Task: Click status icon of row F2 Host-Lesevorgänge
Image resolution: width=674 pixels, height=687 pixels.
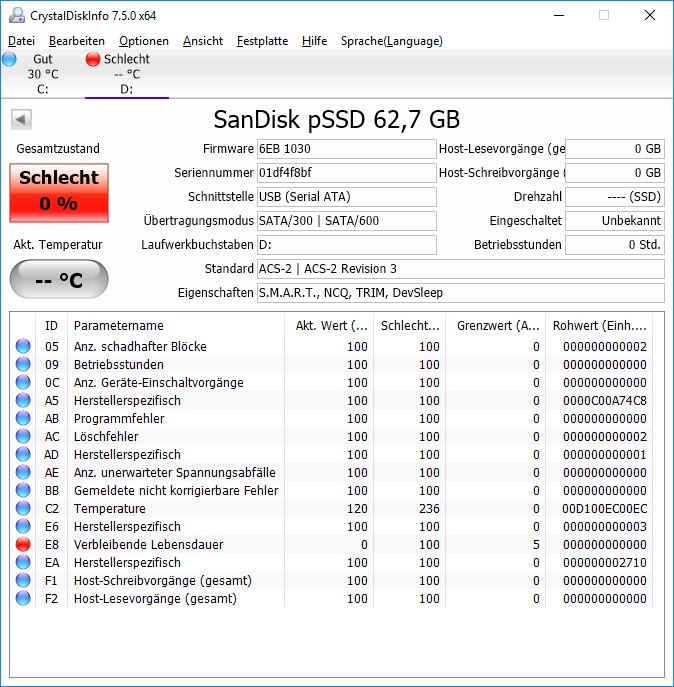Action: coord(23,598)
